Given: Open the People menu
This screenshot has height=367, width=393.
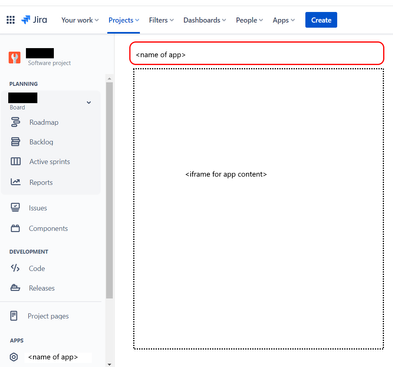Looking at the screenshot, I should point(249,20).
